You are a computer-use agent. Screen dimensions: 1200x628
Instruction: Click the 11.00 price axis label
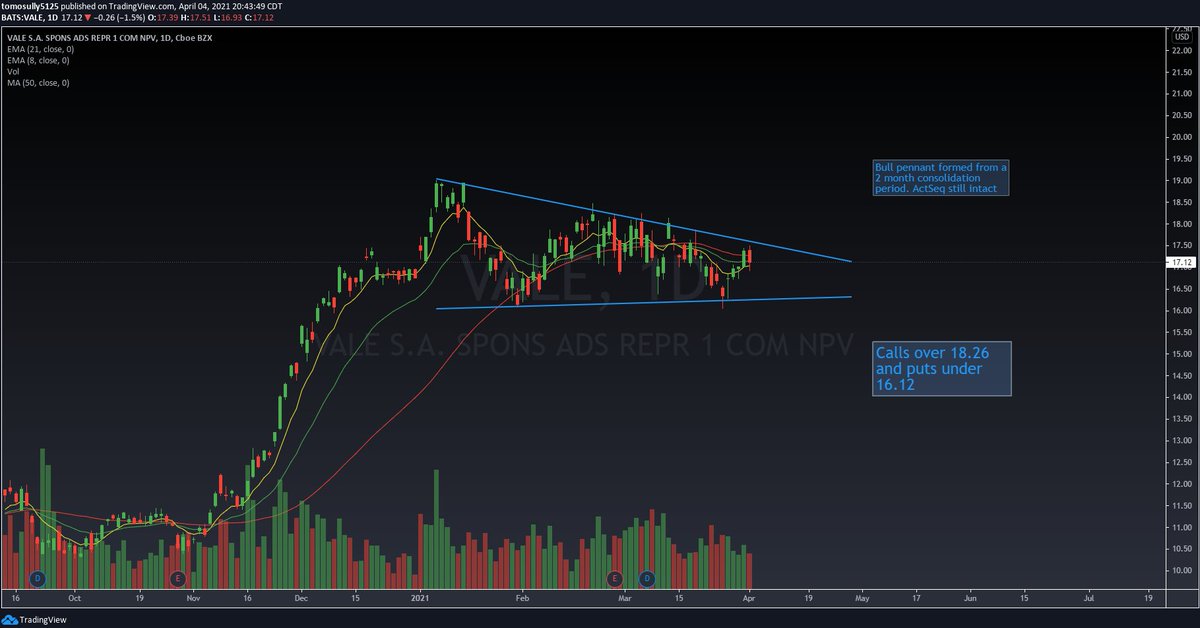click(x=1180, y=528)
